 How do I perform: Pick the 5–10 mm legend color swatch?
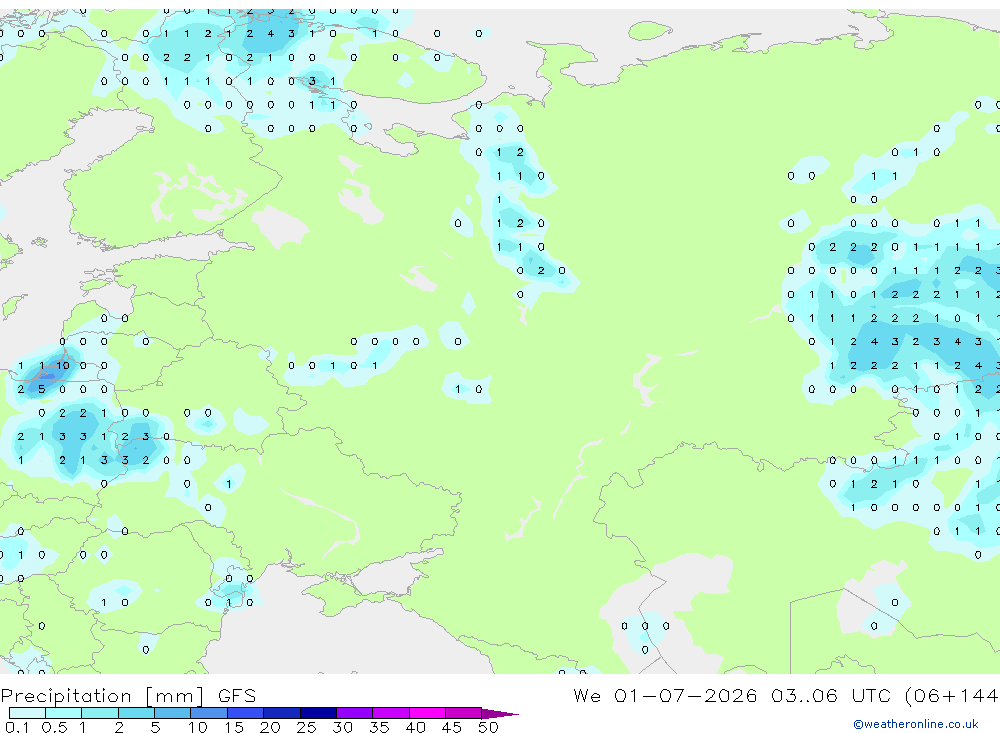click(x=172, y=713)
